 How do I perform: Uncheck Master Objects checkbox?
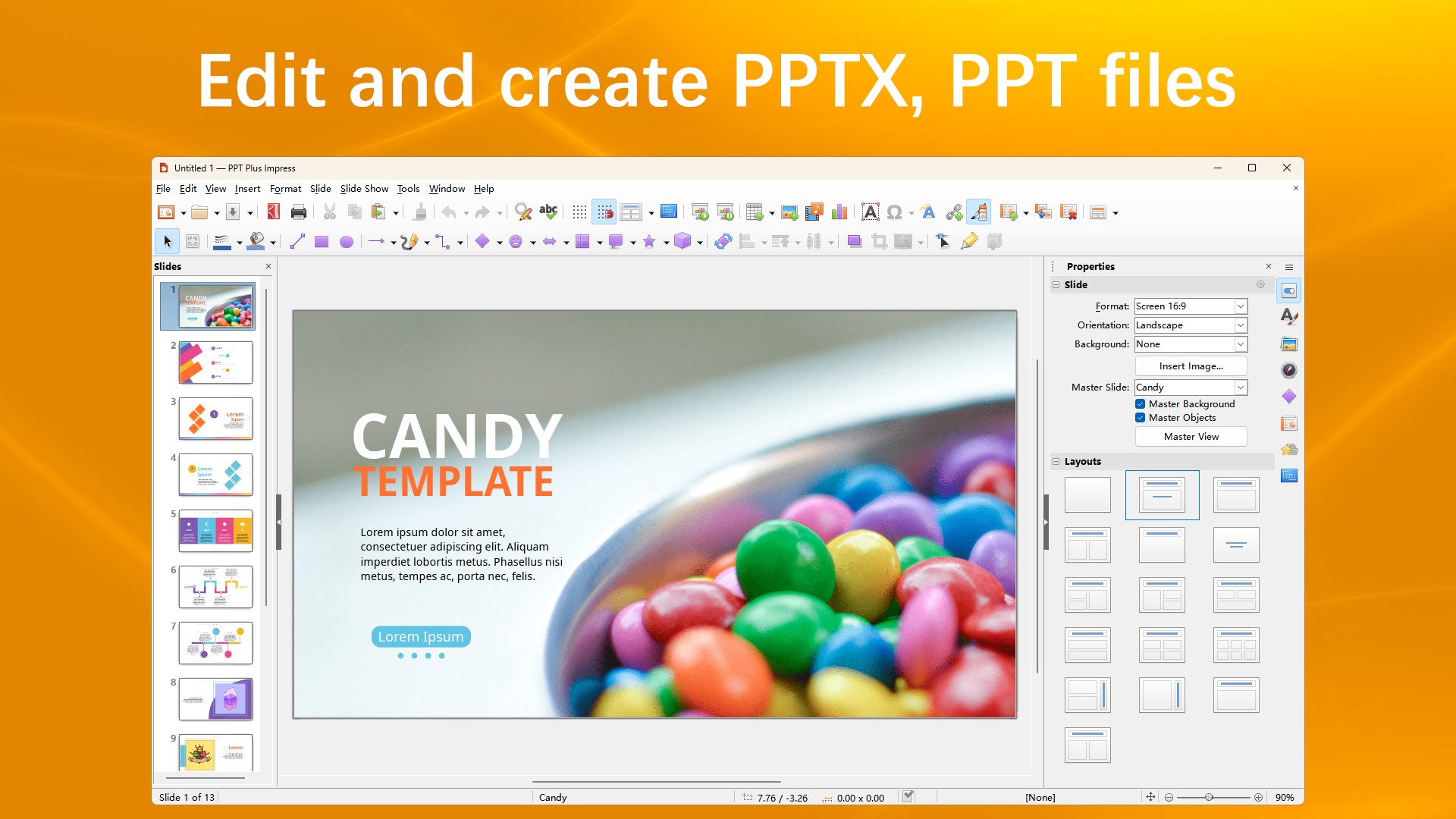(x=1140, y=418)
